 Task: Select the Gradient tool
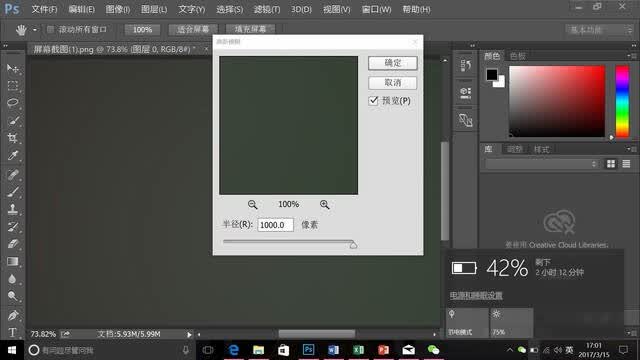click(13, 262)
